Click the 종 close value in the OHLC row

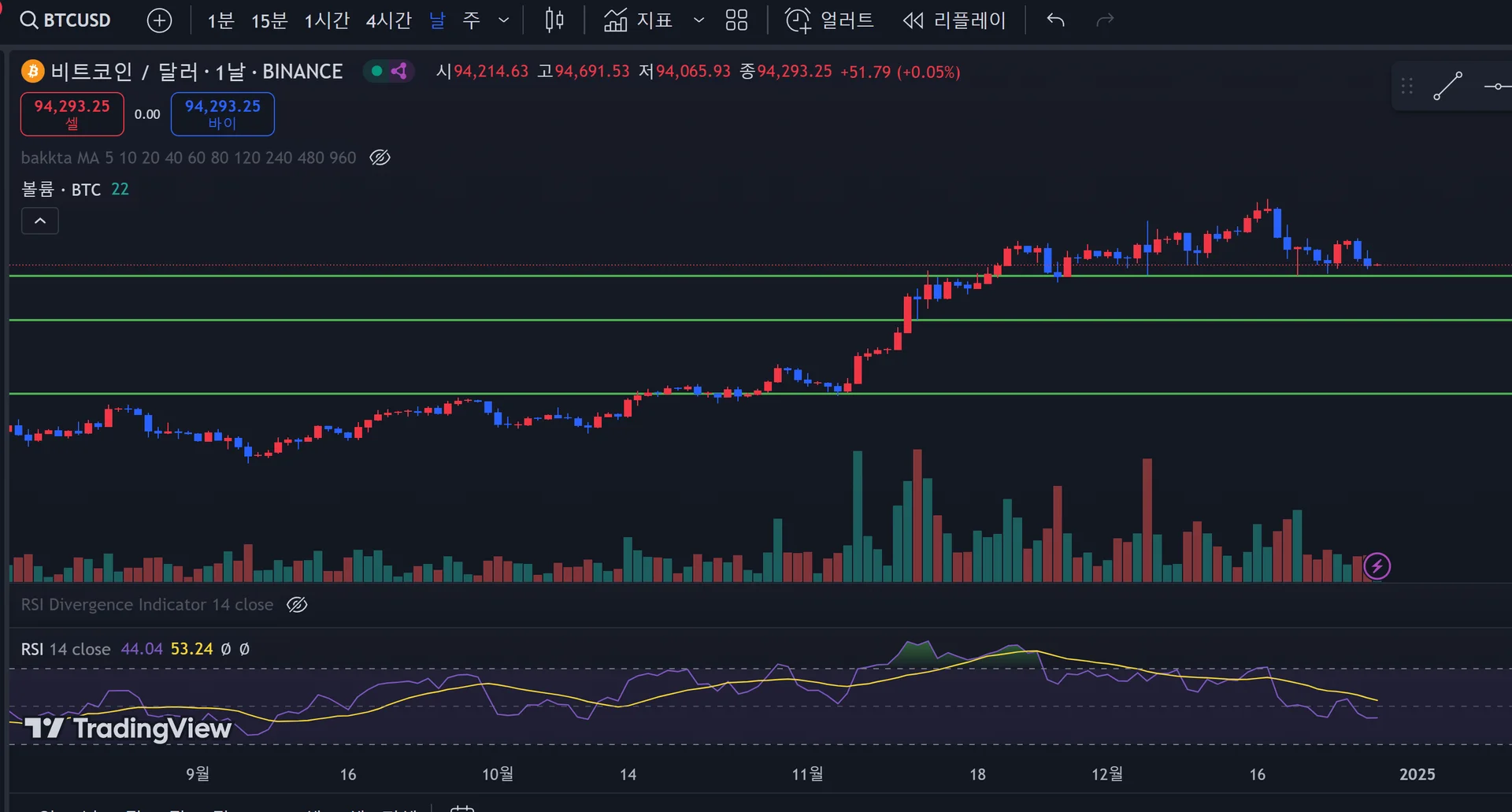pos(795,72)
